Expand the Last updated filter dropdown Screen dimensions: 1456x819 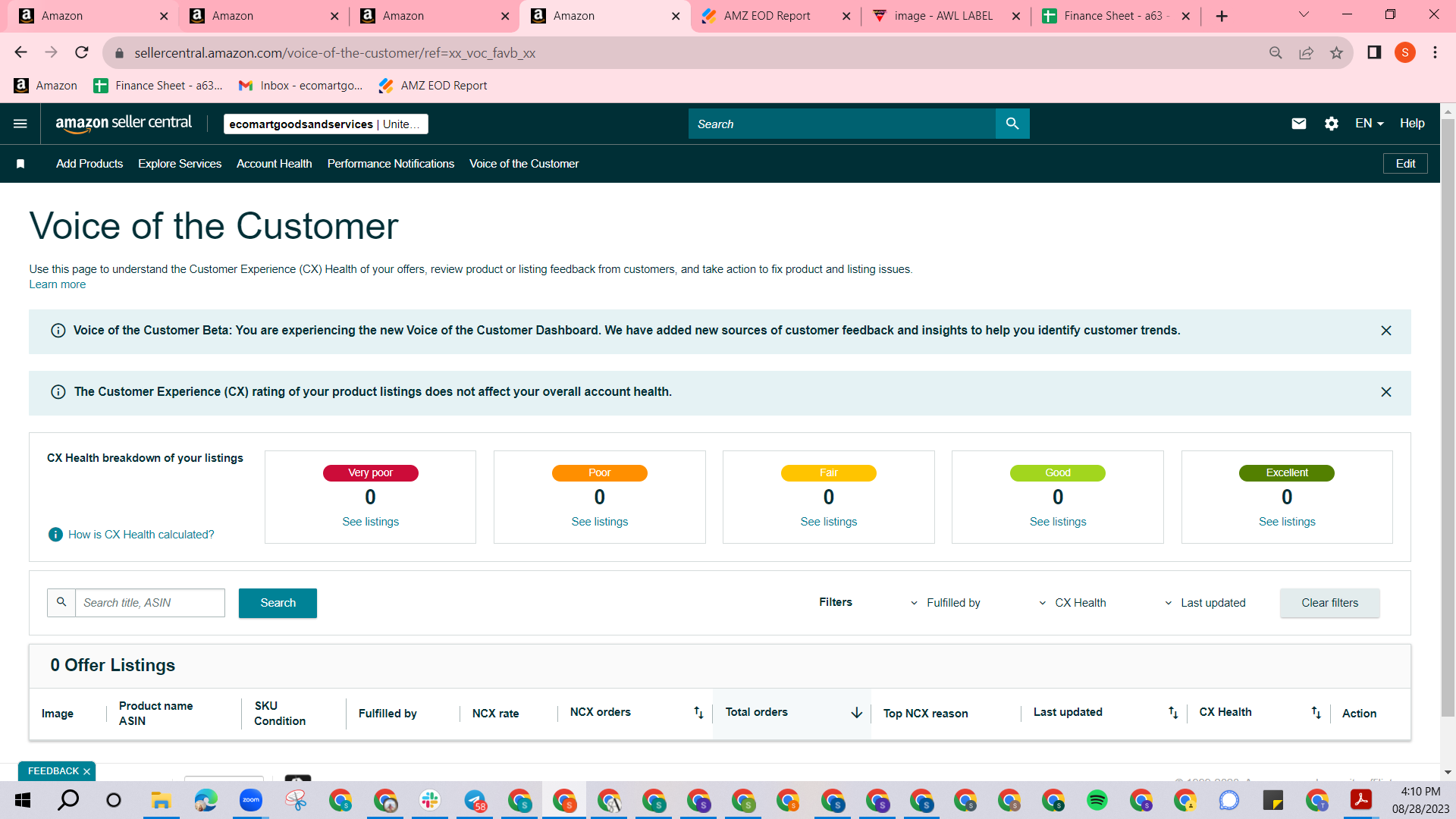[1205, 603]
